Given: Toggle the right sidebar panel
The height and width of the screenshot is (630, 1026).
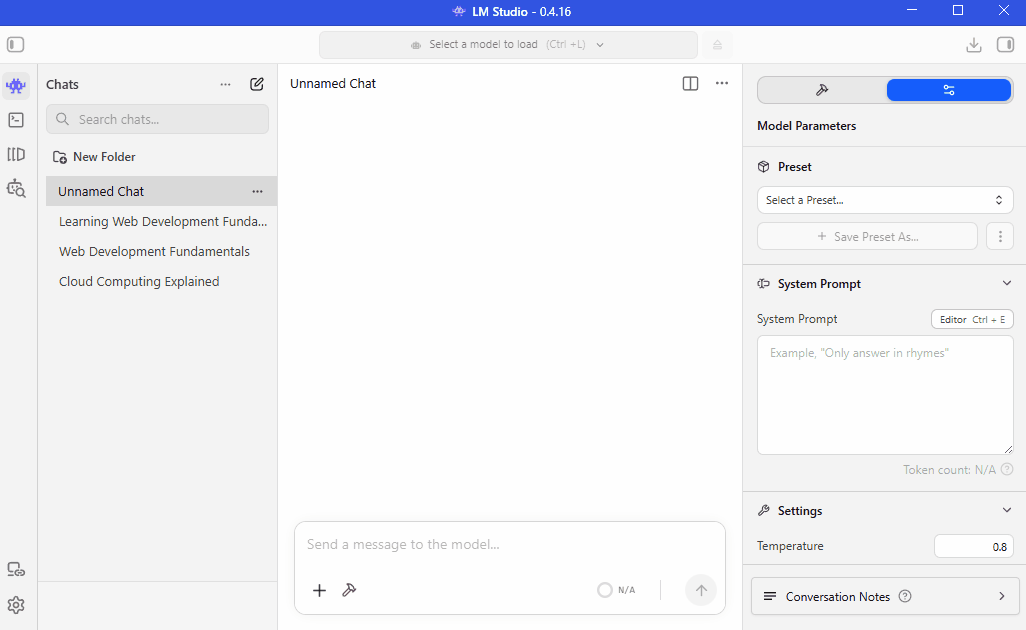Looking at the screenshot, I should (1005, 44).
